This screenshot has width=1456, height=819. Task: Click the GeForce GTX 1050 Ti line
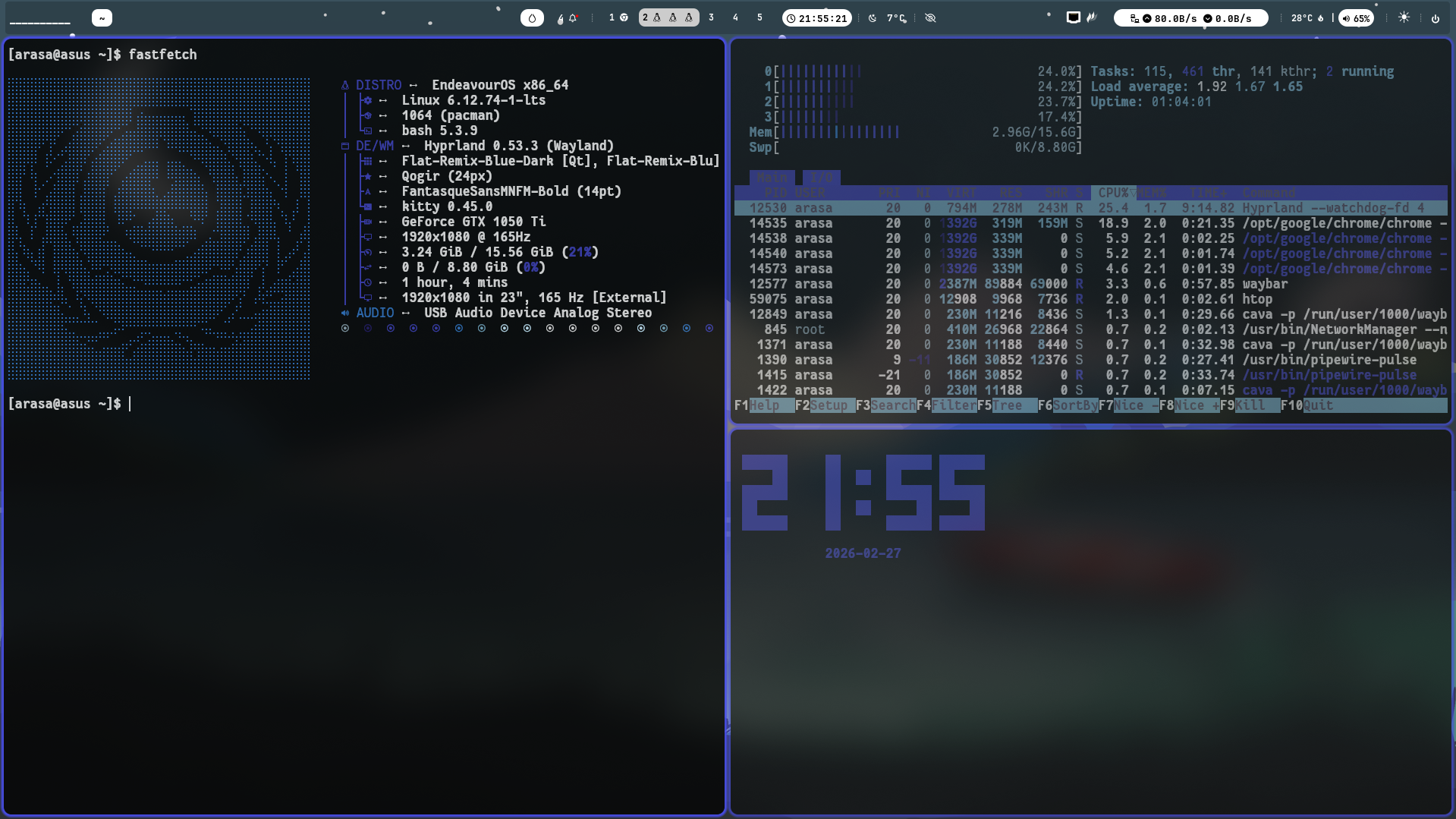pos(473,222)
